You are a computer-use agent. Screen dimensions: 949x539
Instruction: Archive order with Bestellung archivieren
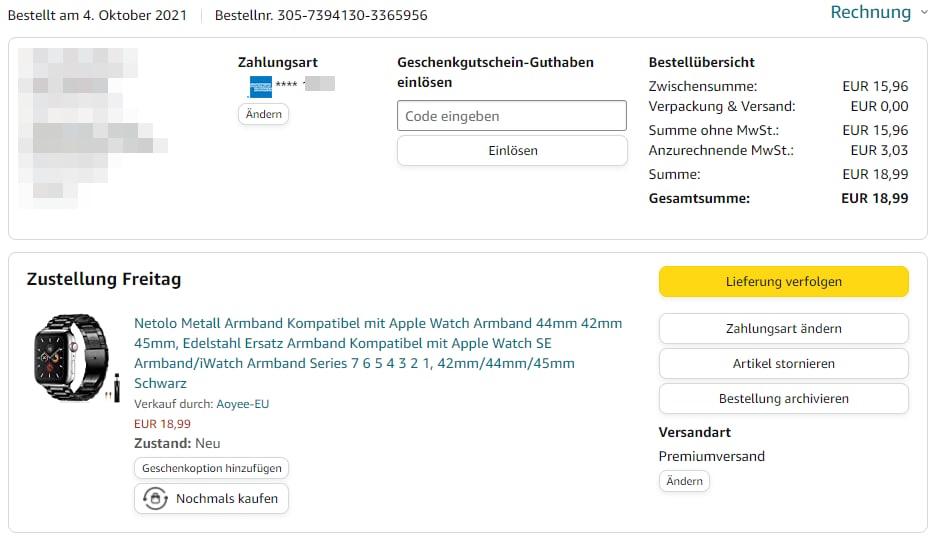tap(783, 399)
